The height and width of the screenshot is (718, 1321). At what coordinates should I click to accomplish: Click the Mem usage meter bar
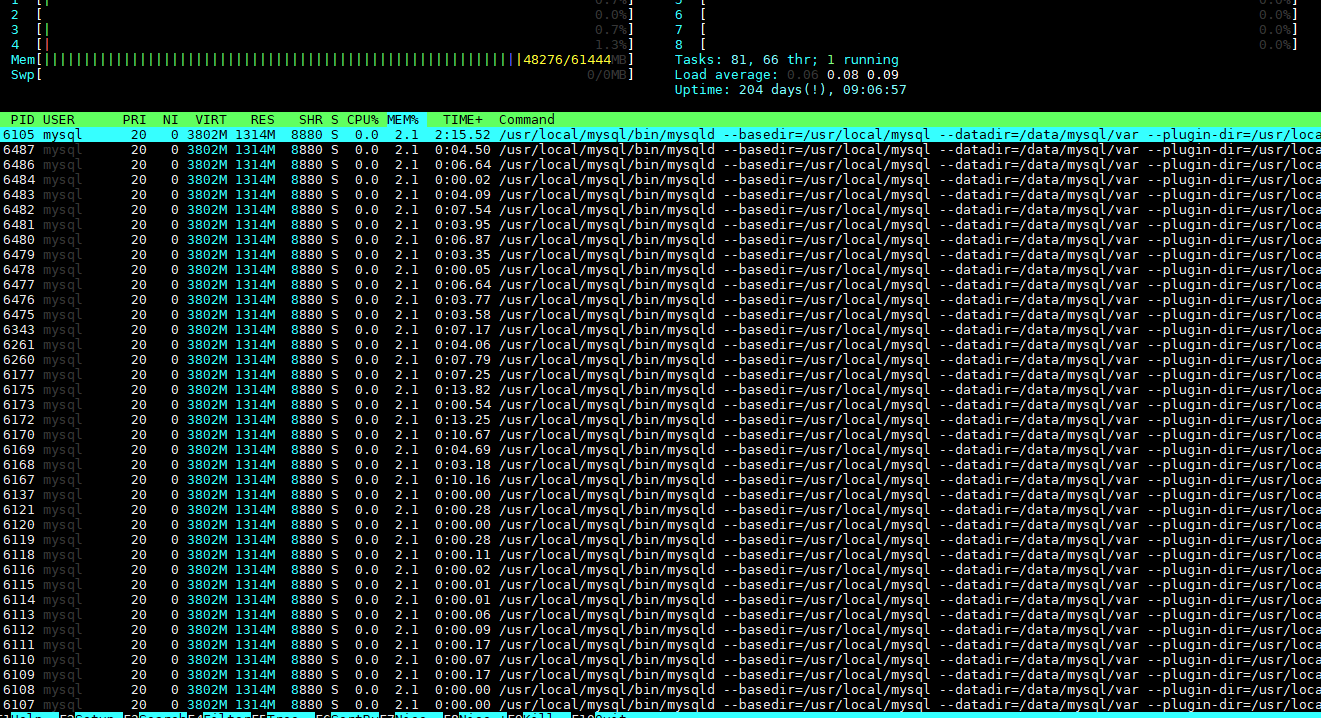[x=322, y=60]
